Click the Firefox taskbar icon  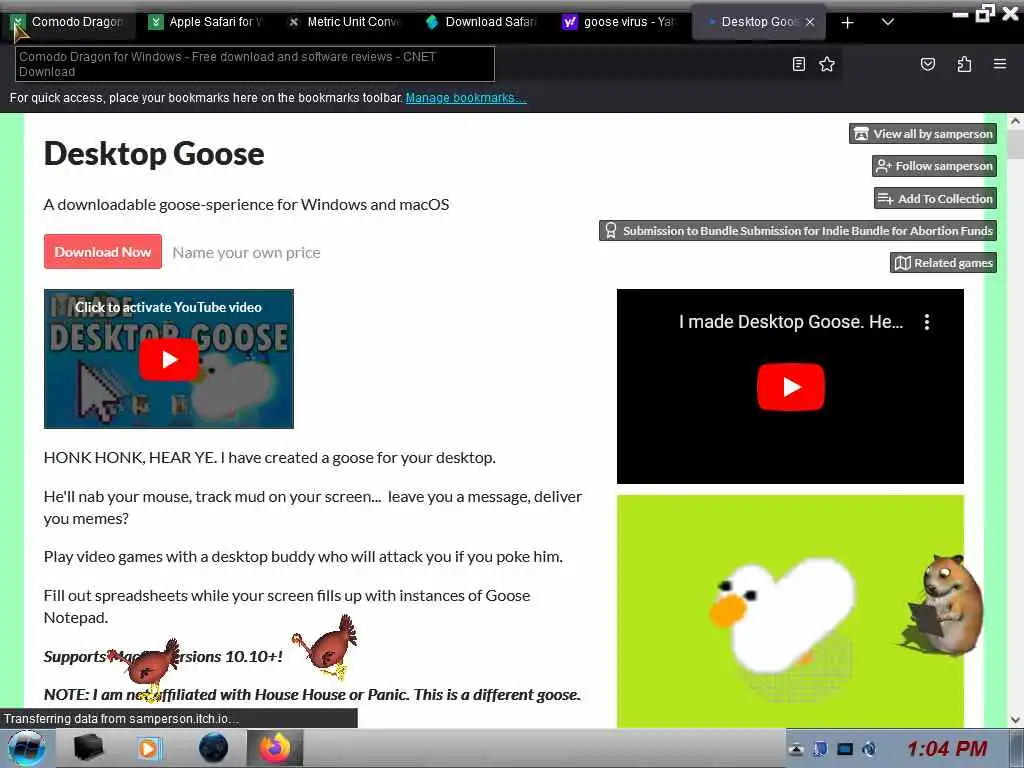[274, 748]
